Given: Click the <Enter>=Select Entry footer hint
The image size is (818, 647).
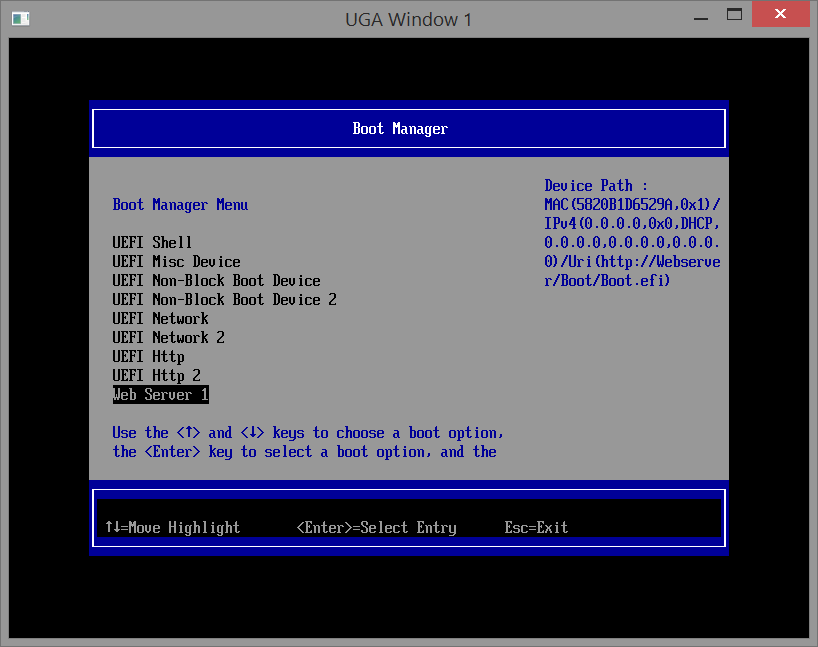Looking at the screenshot, I should pos(376,528).
